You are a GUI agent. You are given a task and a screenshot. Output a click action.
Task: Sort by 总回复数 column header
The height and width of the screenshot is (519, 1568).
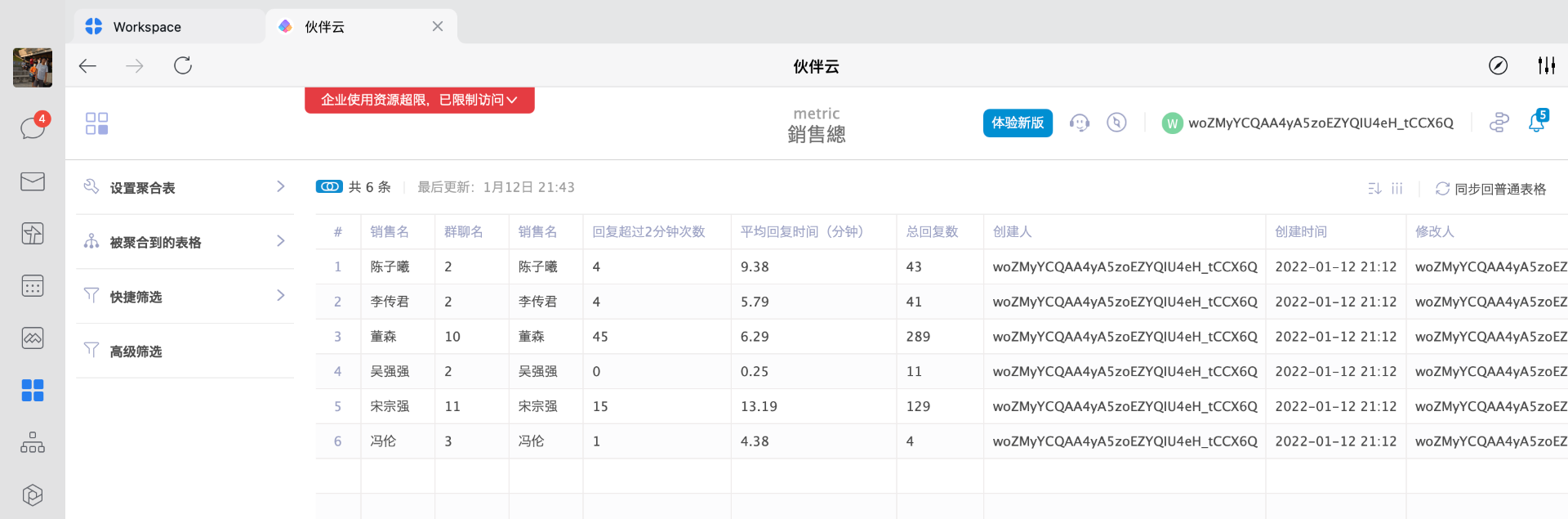click(x=932, y=232)
